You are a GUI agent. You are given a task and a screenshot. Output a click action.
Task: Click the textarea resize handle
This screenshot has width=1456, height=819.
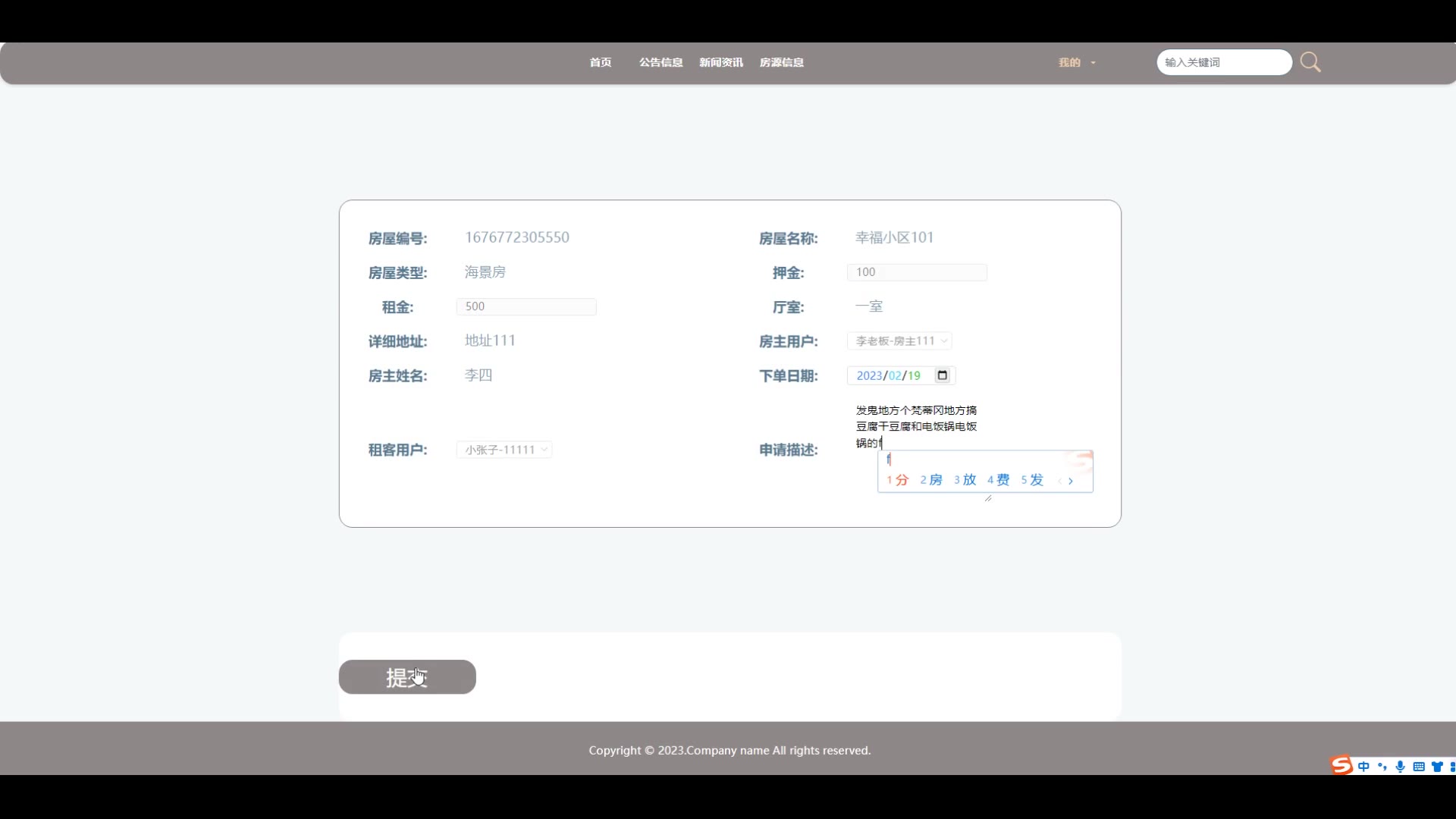click(x=987, y=498)
